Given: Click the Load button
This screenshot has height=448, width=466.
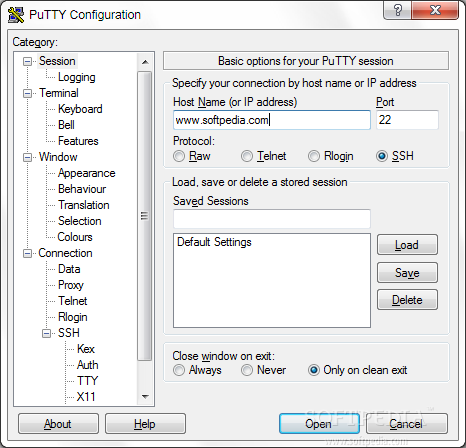Looking at the screenshot, I should click(407, 245).
